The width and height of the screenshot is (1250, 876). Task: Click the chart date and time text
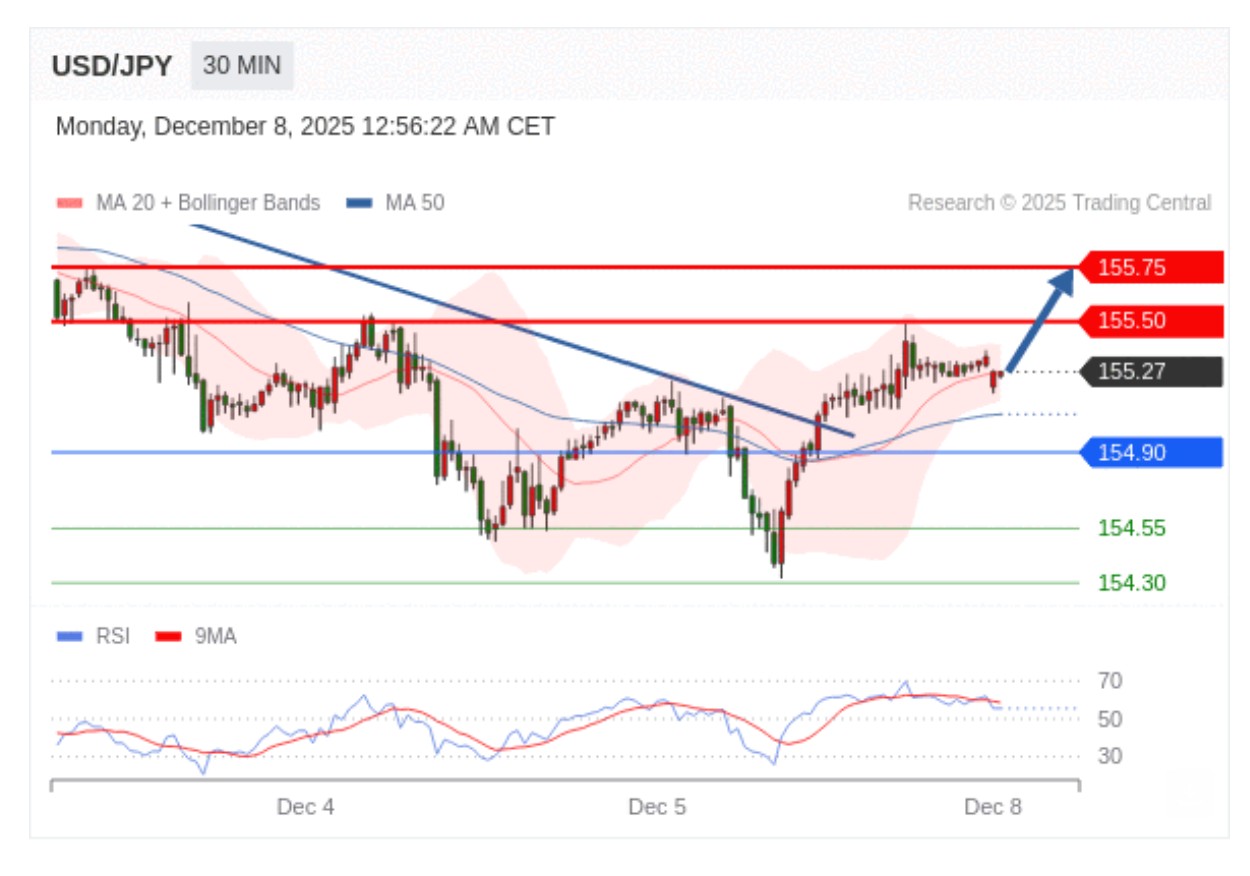(305, 127)
